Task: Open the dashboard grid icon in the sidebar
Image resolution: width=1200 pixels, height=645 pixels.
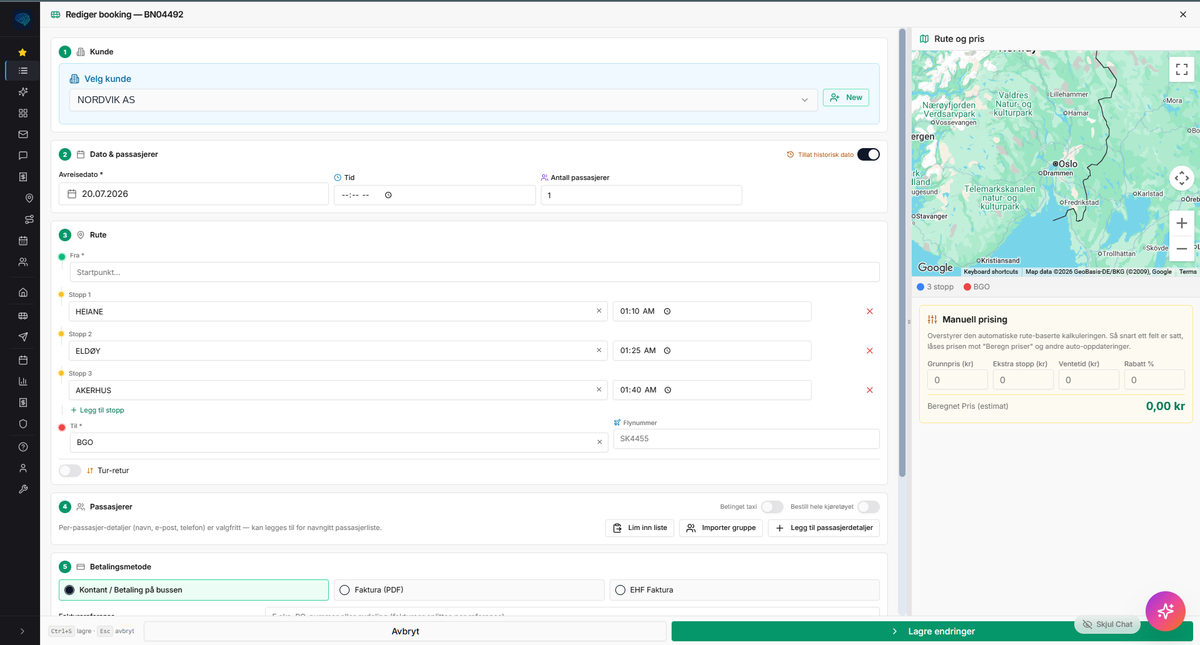Action: click(x=22, y=113)
